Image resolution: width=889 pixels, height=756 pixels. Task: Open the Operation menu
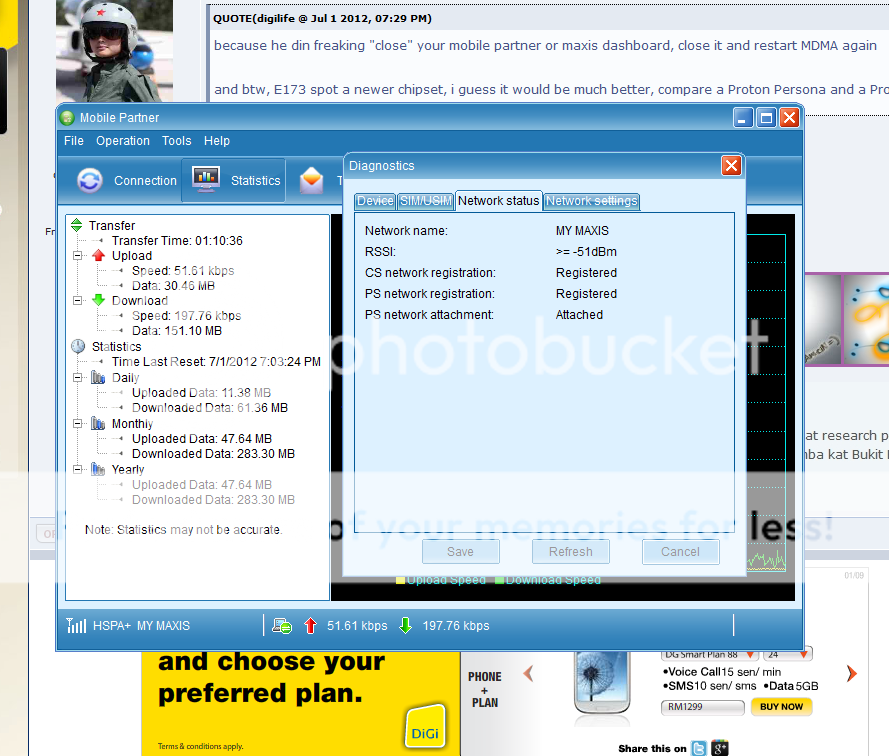(x=123, y=141)
